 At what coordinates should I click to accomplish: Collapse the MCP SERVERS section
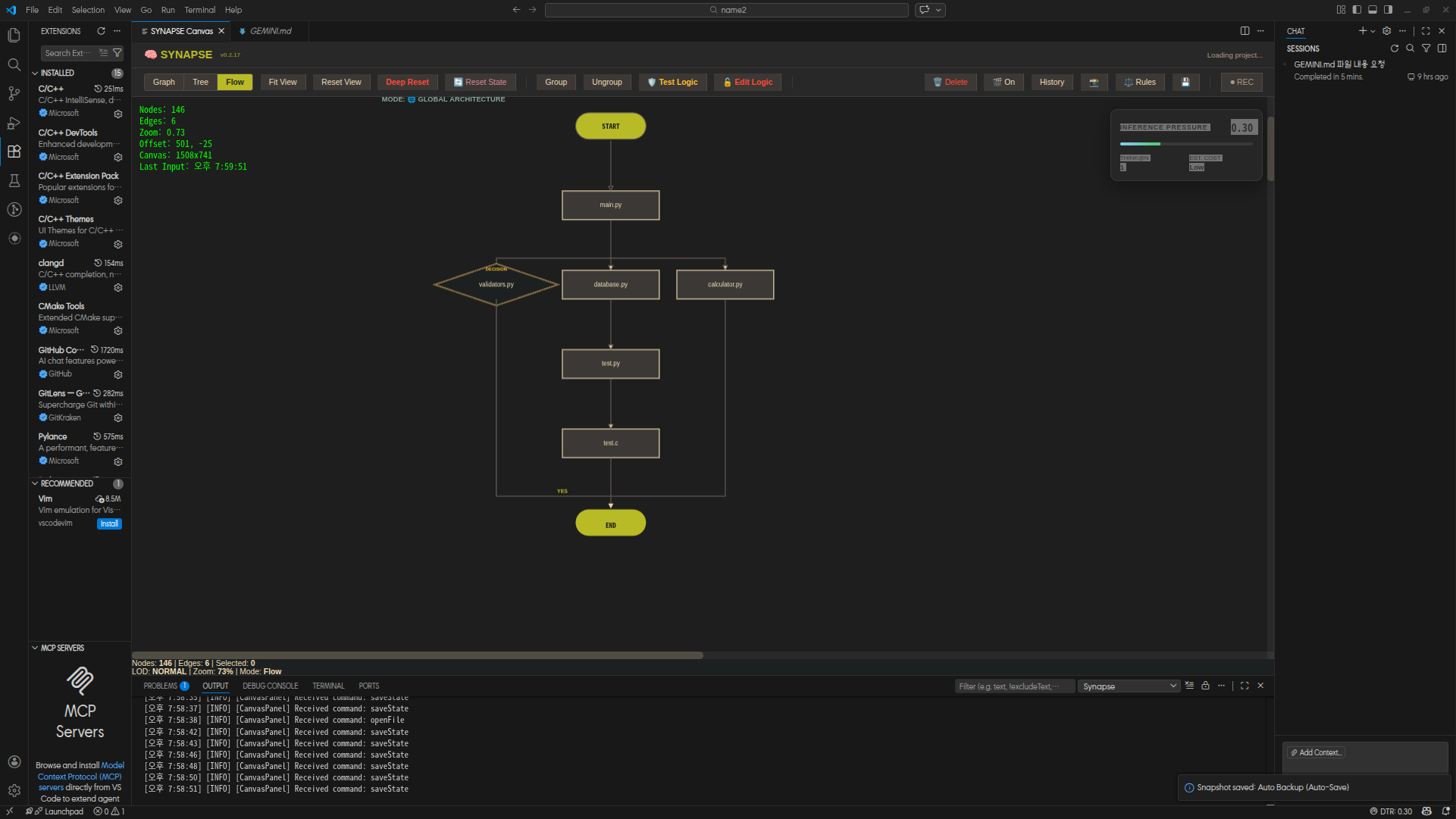tap(35, 649)
